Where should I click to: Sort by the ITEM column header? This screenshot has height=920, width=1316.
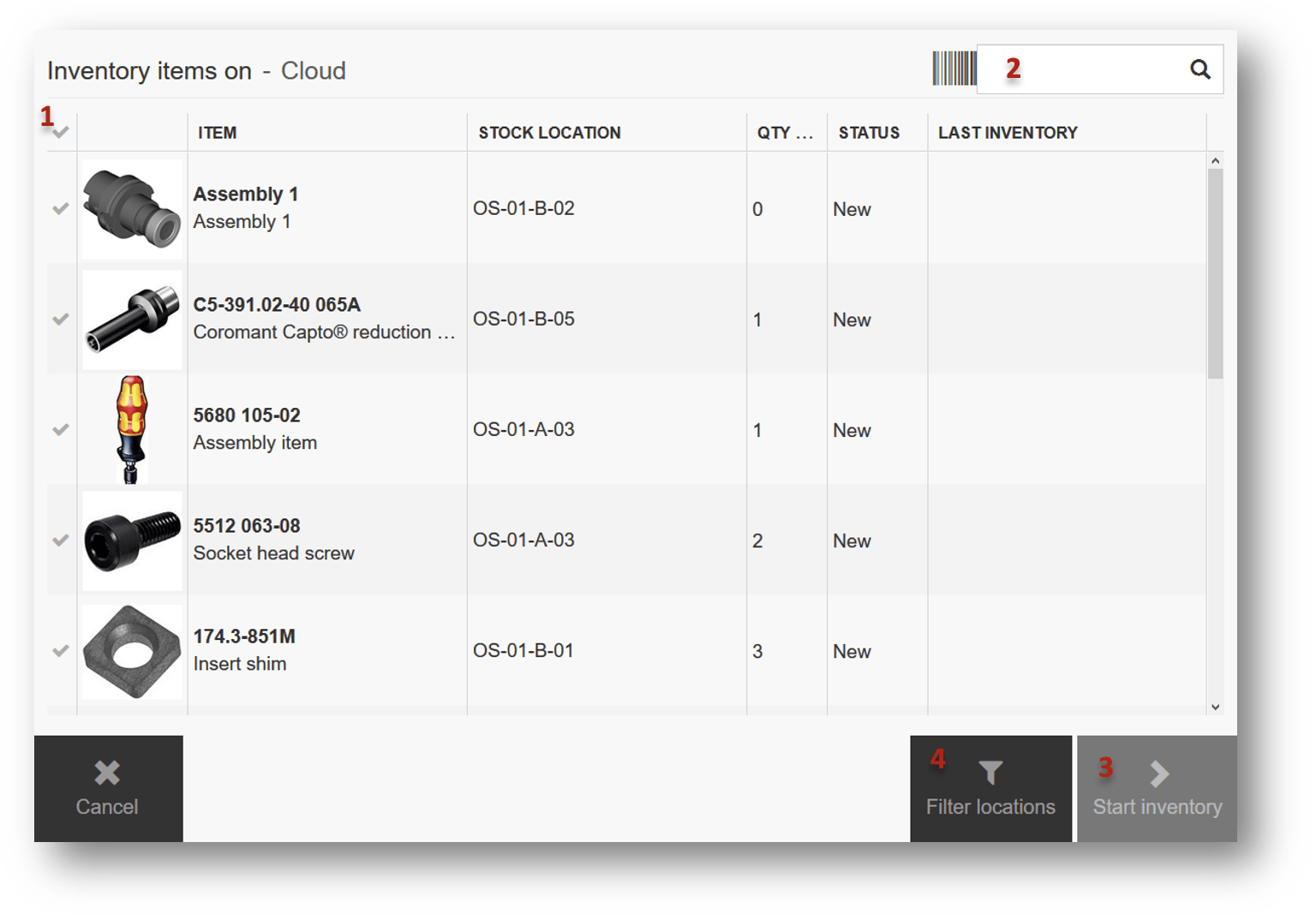[218, 133]
